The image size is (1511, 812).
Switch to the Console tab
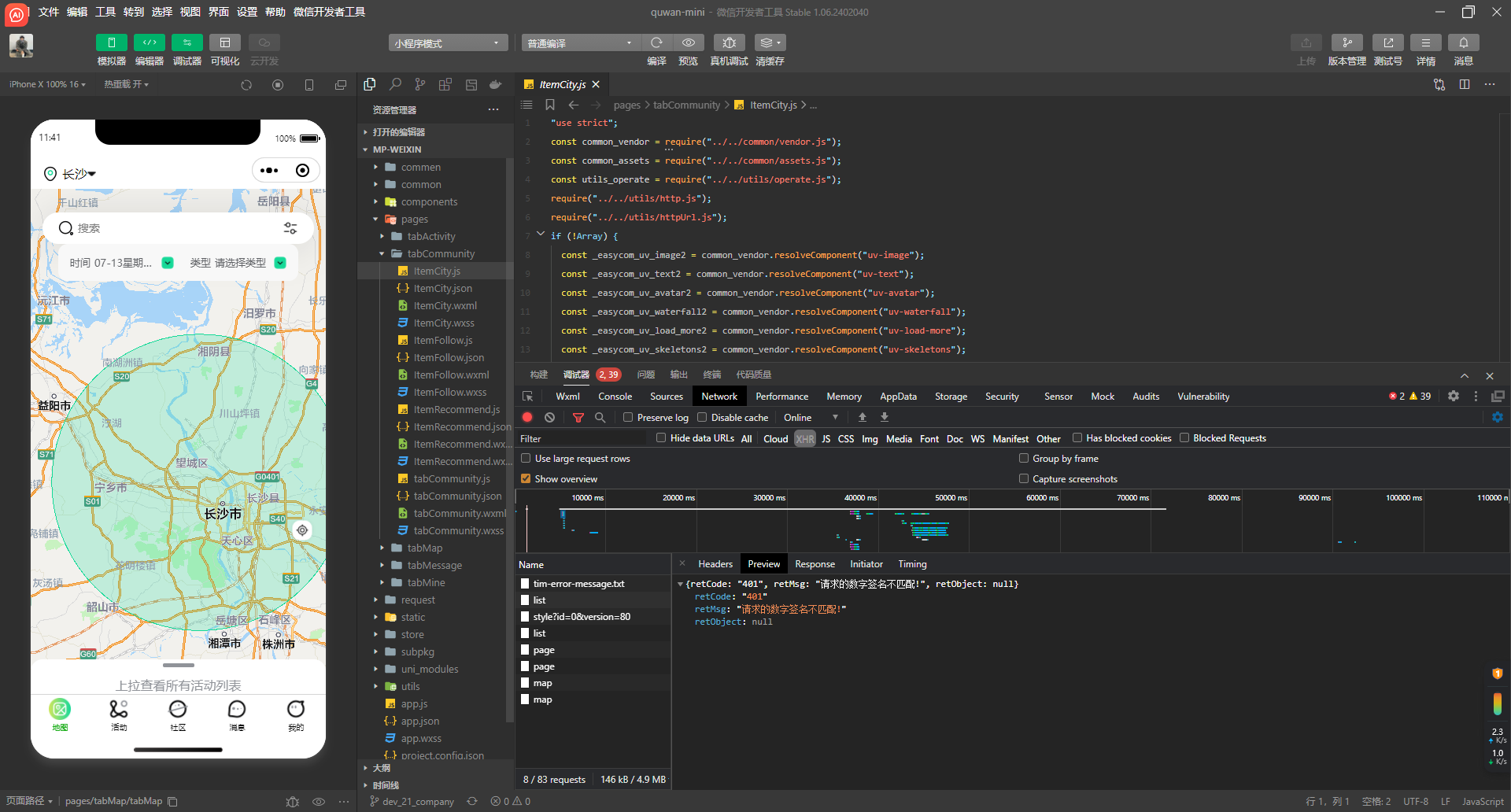[615, 397]
